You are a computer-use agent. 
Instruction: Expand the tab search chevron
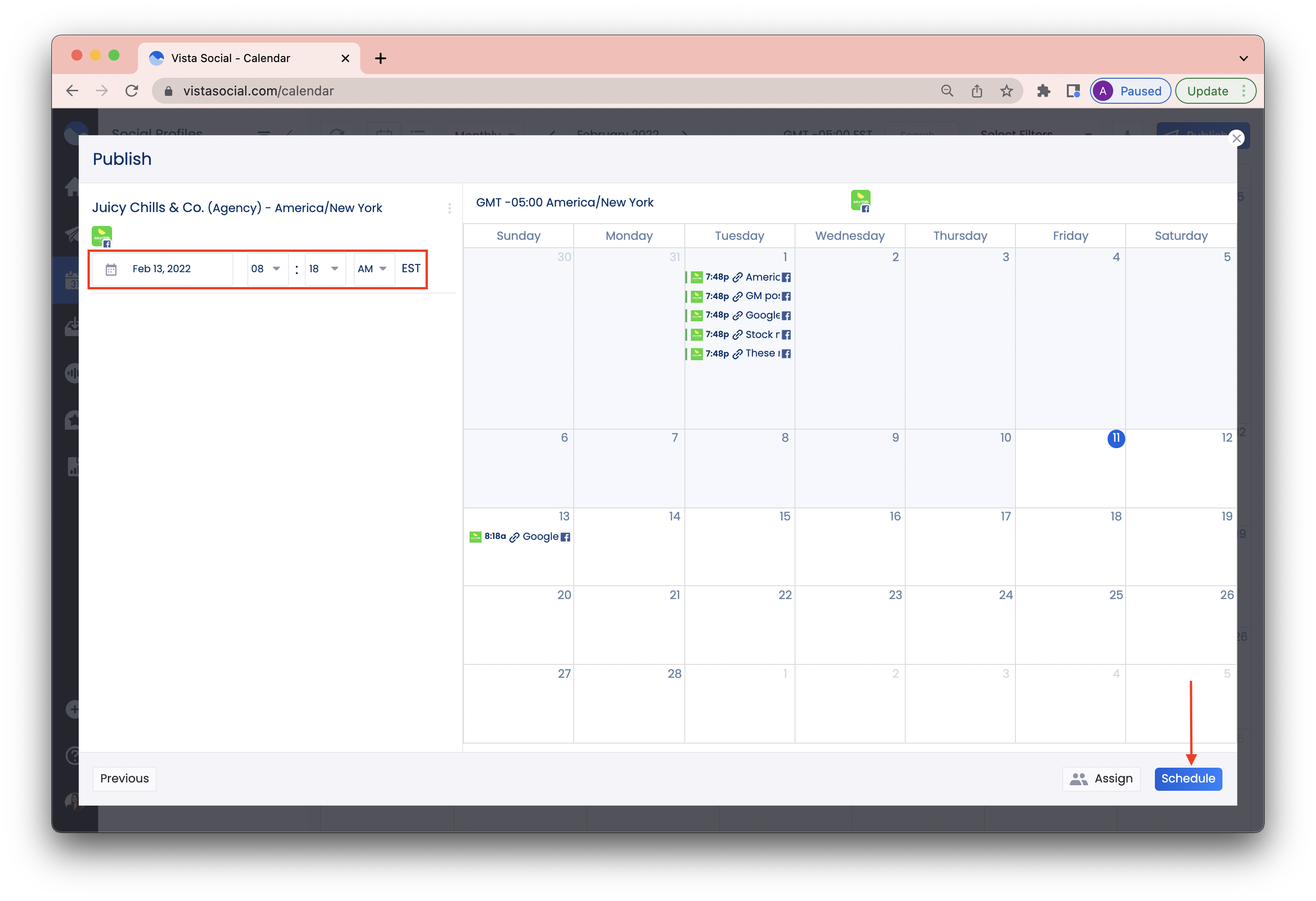pos(1243,58)
